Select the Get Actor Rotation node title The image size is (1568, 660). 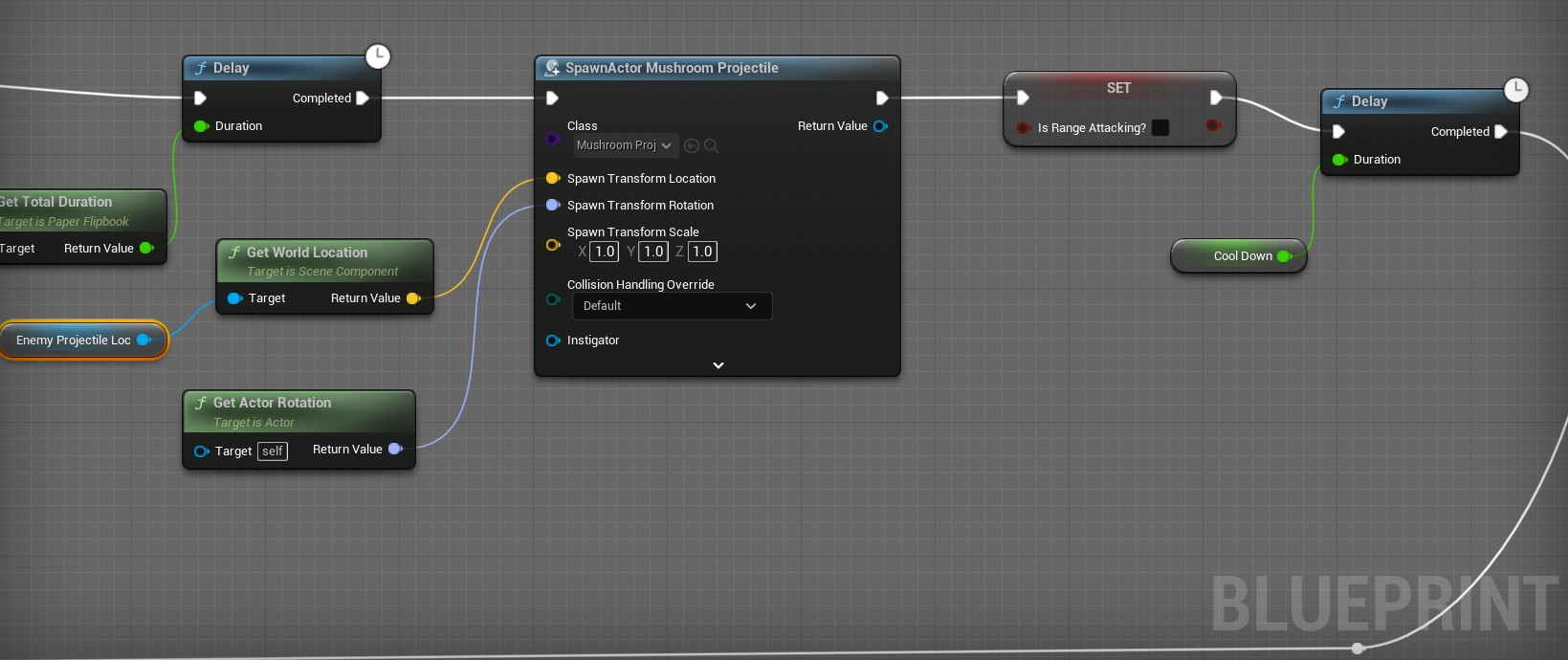(x=273, y=403)
